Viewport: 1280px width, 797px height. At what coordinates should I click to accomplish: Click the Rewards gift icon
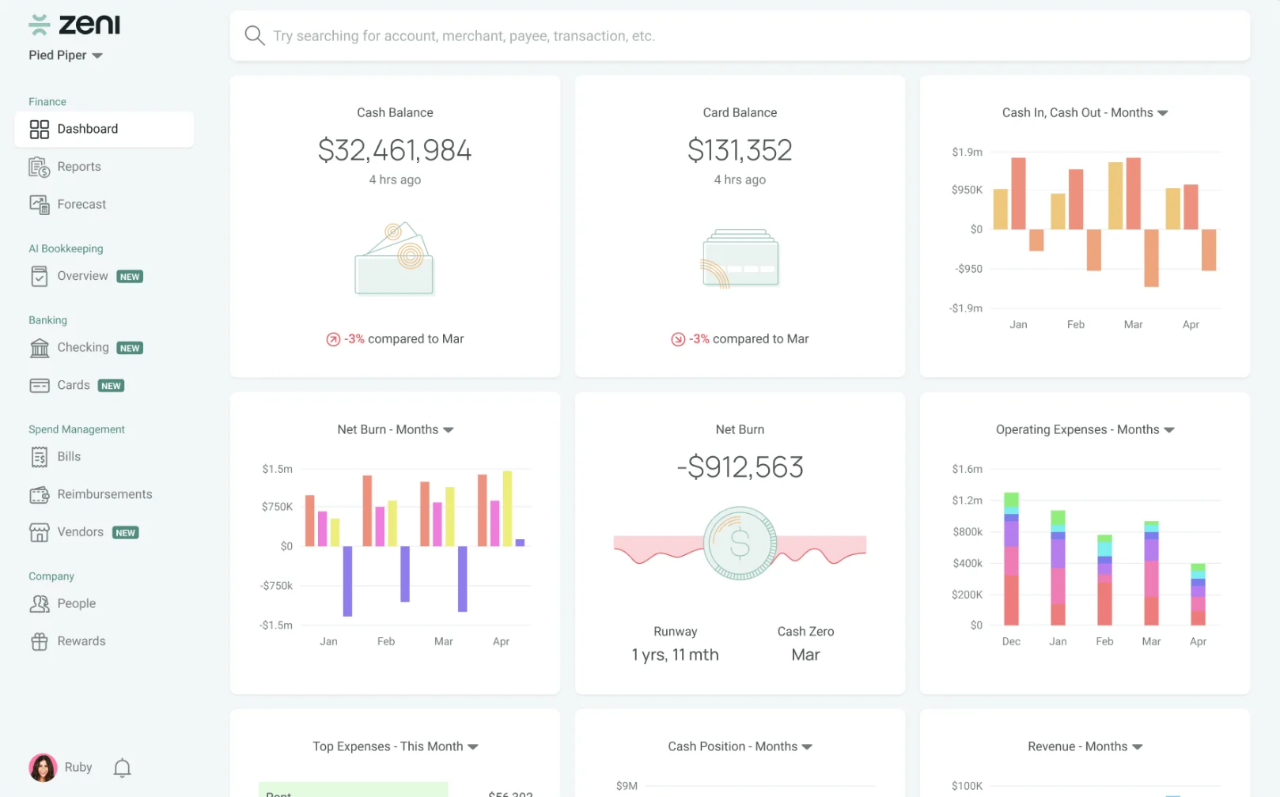(x=39, y=641)
